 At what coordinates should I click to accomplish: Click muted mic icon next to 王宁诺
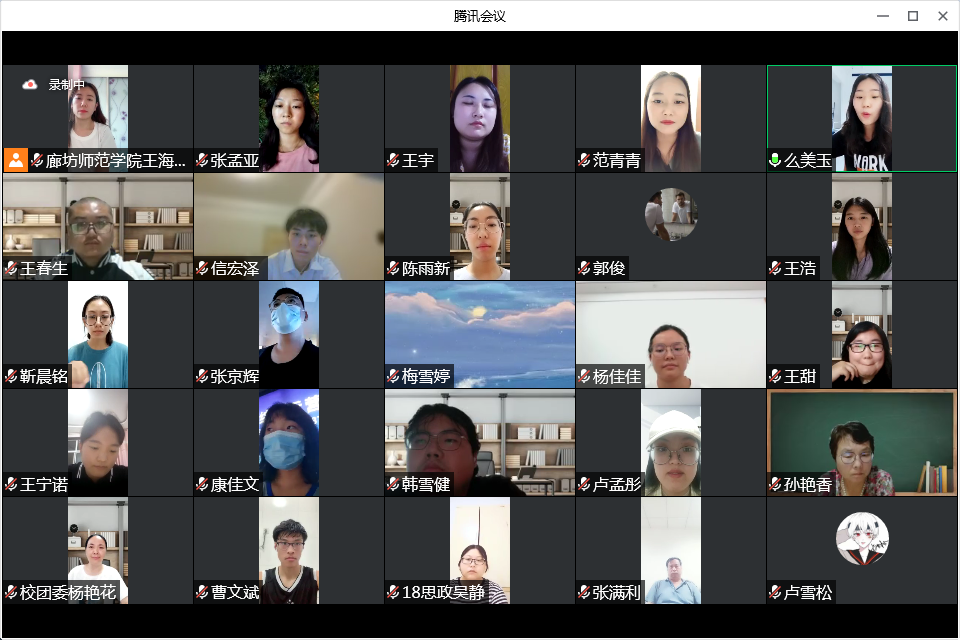click(11, 484)
